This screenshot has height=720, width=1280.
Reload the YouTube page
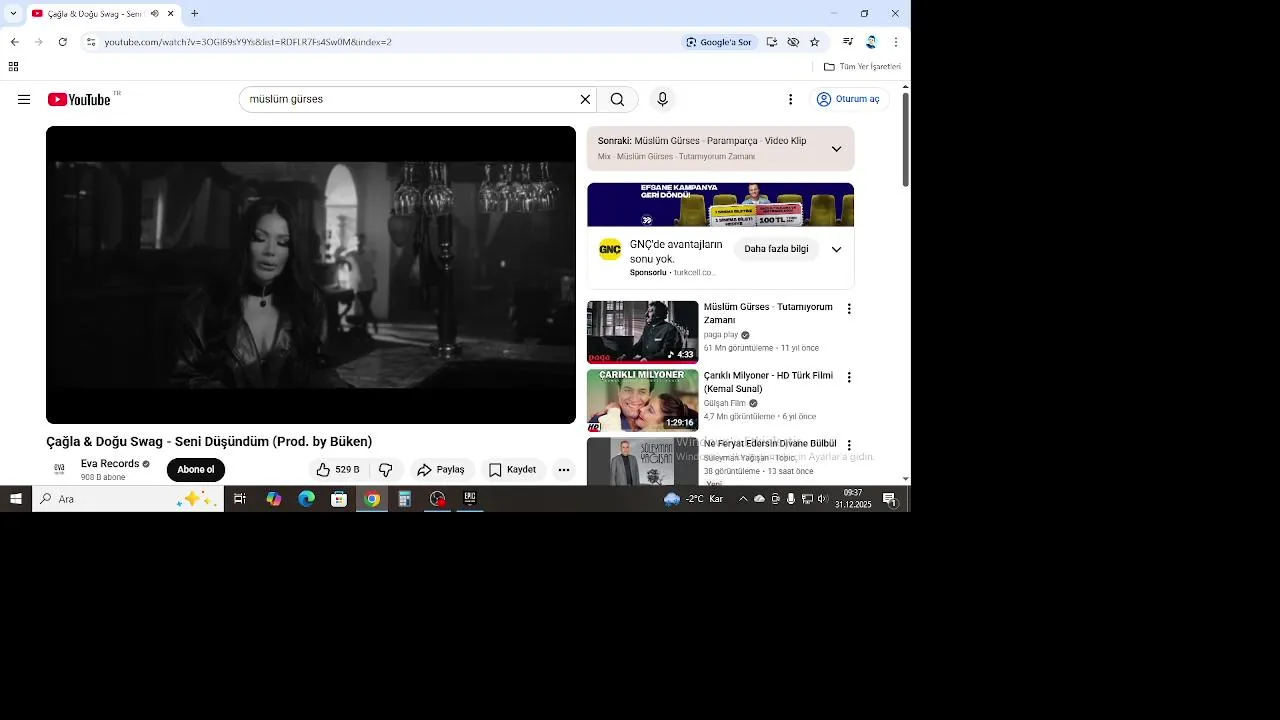(62, 42)
